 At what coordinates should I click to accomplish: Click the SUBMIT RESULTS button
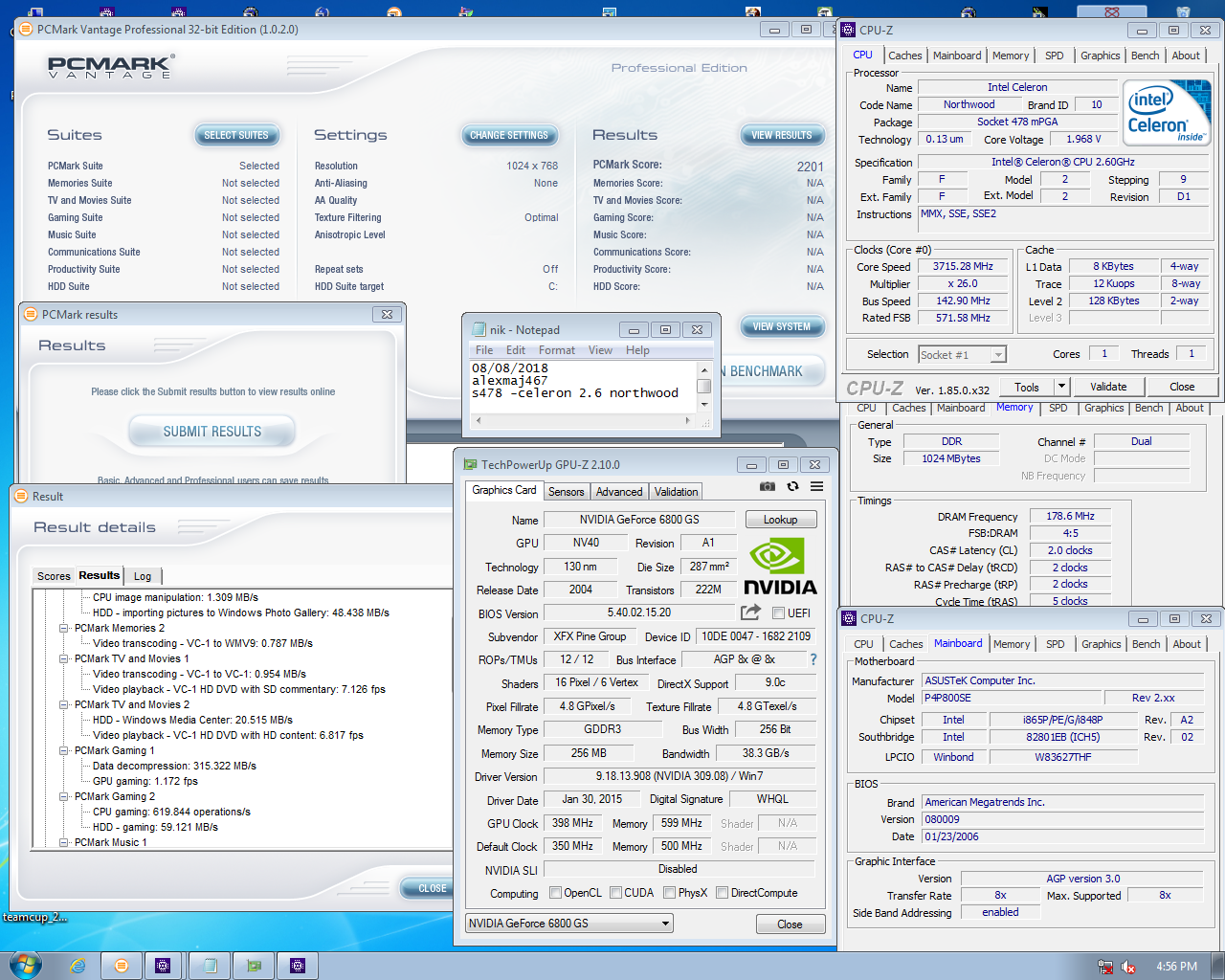tap(212, 432)
